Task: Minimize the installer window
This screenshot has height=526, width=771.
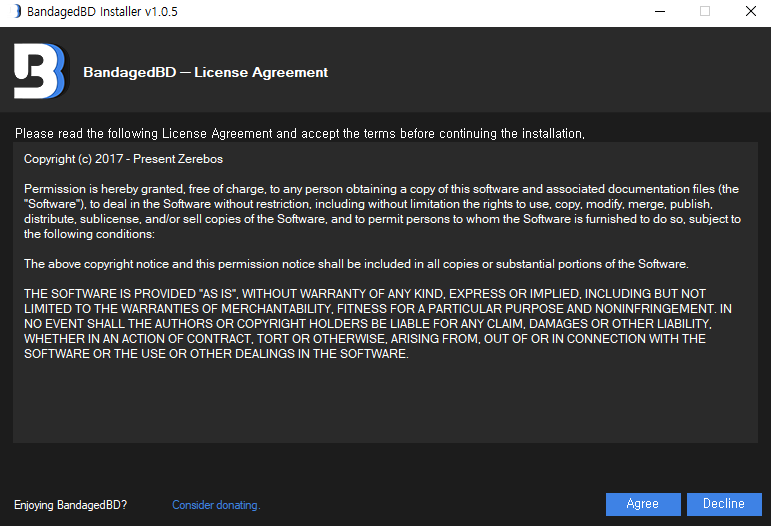Action: 660,11
